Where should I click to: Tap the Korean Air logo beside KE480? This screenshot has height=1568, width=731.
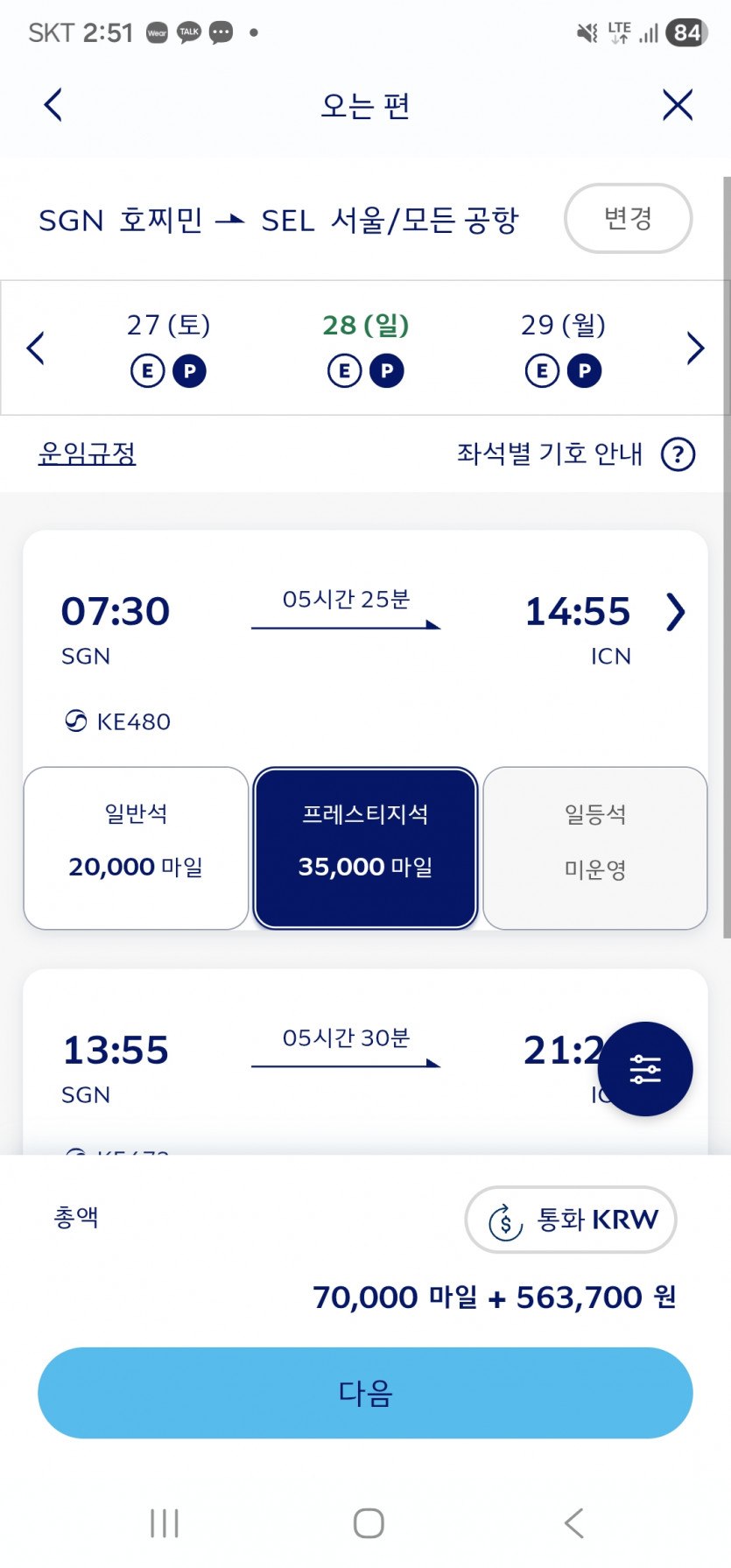pyautogui.click(x=76, y=721)
